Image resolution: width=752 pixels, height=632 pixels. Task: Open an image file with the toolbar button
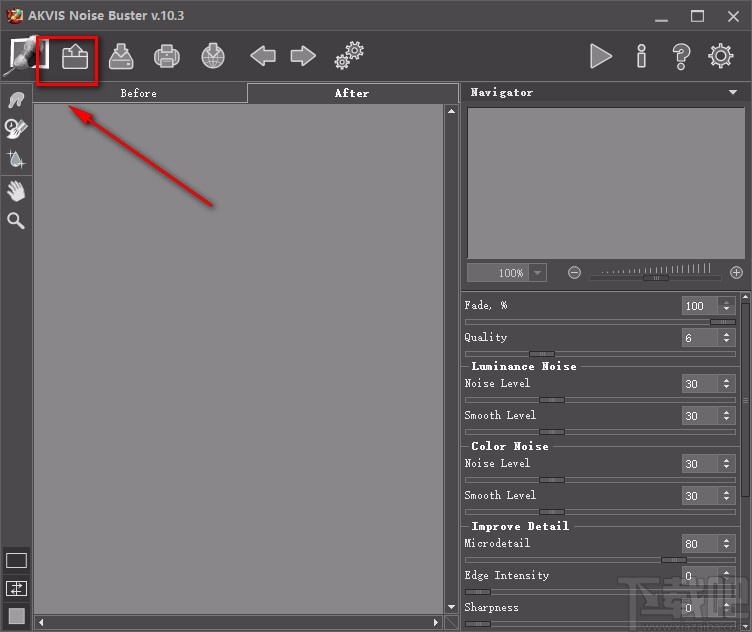coord(75,57)
